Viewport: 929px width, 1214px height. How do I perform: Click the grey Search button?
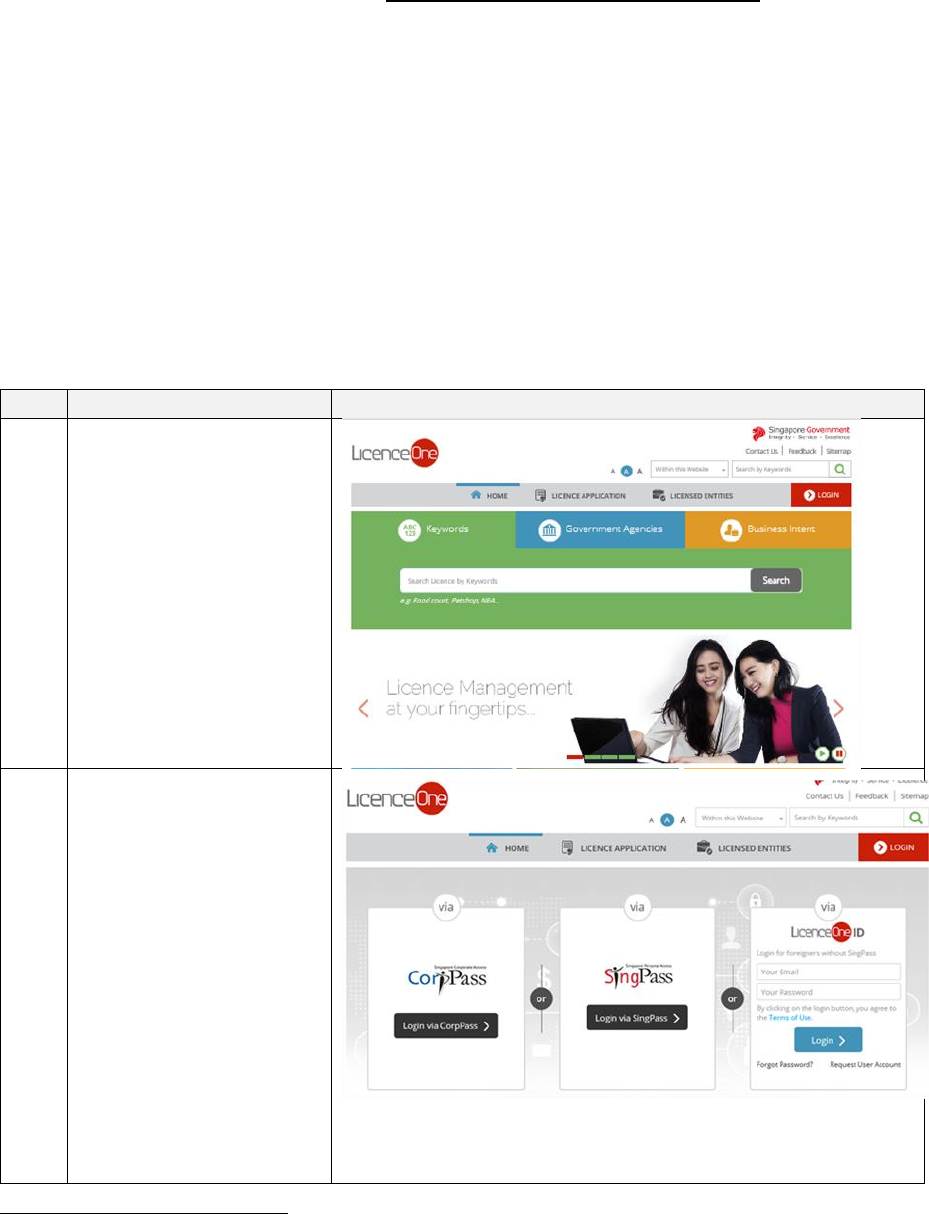(x=776, y=581)
